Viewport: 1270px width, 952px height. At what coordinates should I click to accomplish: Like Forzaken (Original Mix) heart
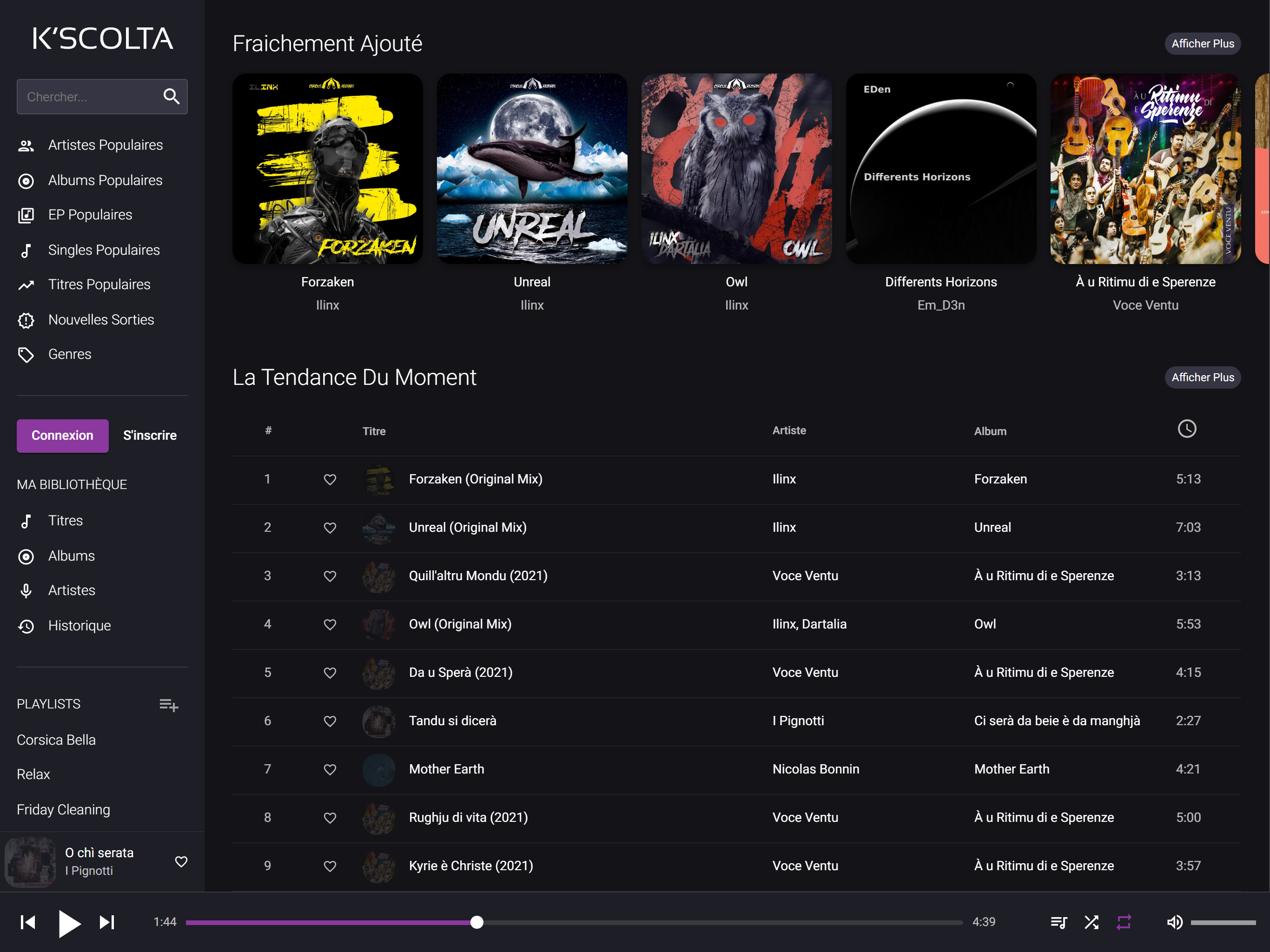(330, 479)
